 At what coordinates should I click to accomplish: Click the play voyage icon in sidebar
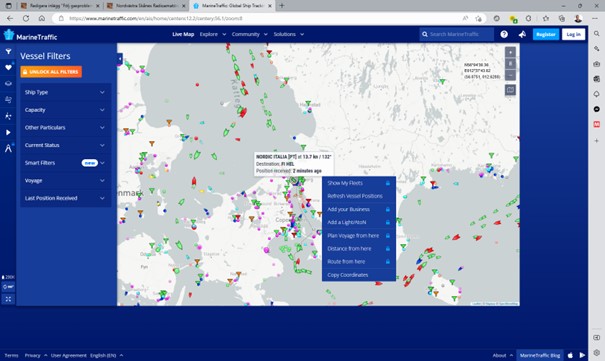point(8,132)
